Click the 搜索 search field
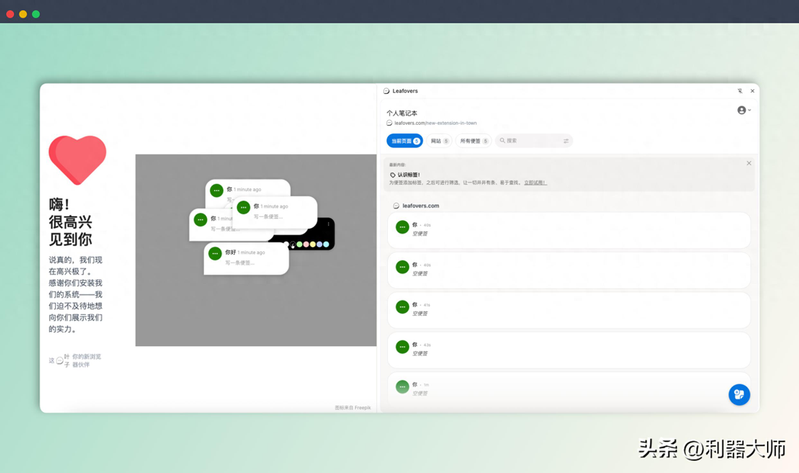This screenshot has height=473, width=799. (530, 141)
